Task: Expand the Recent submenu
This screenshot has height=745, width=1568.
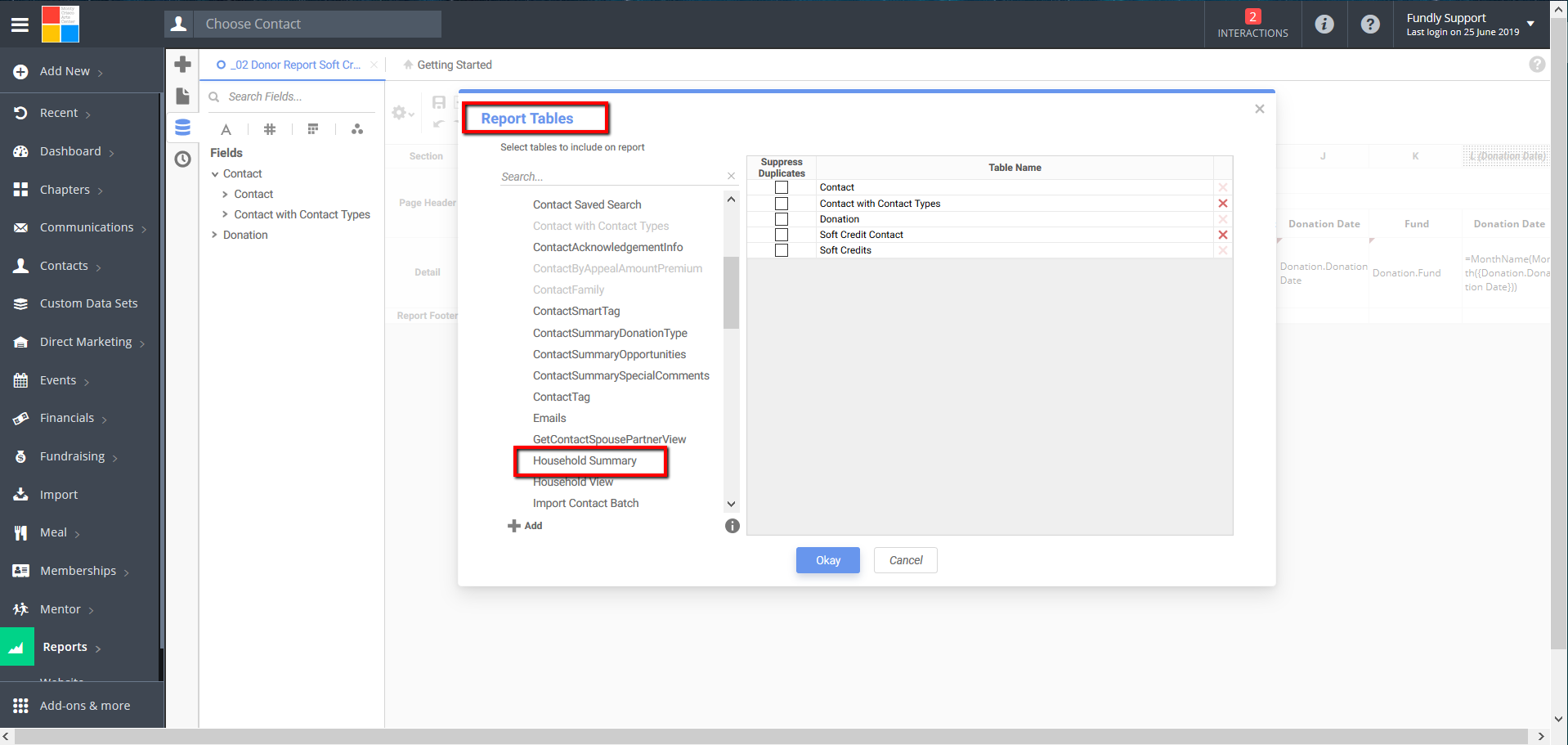Action: (x=87, y=114)
